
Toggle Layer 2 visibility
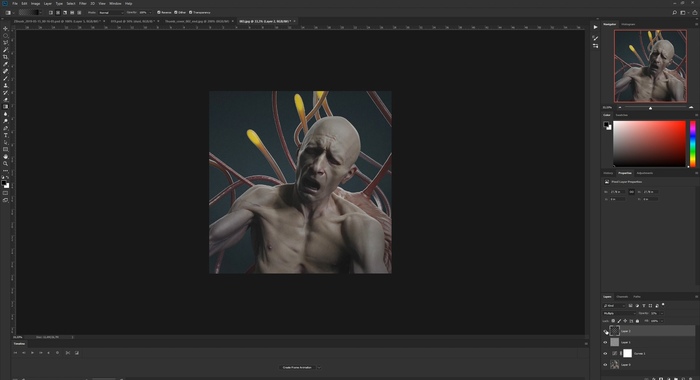(605, 331)
